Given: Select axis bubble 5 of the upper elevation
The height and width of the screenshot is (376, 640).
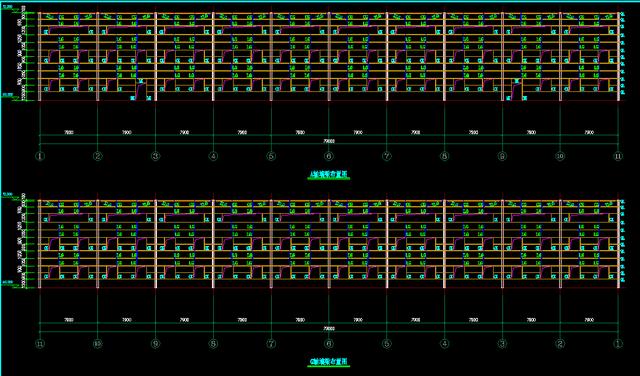Looking at the screenshot, I should tap(271, 156).
